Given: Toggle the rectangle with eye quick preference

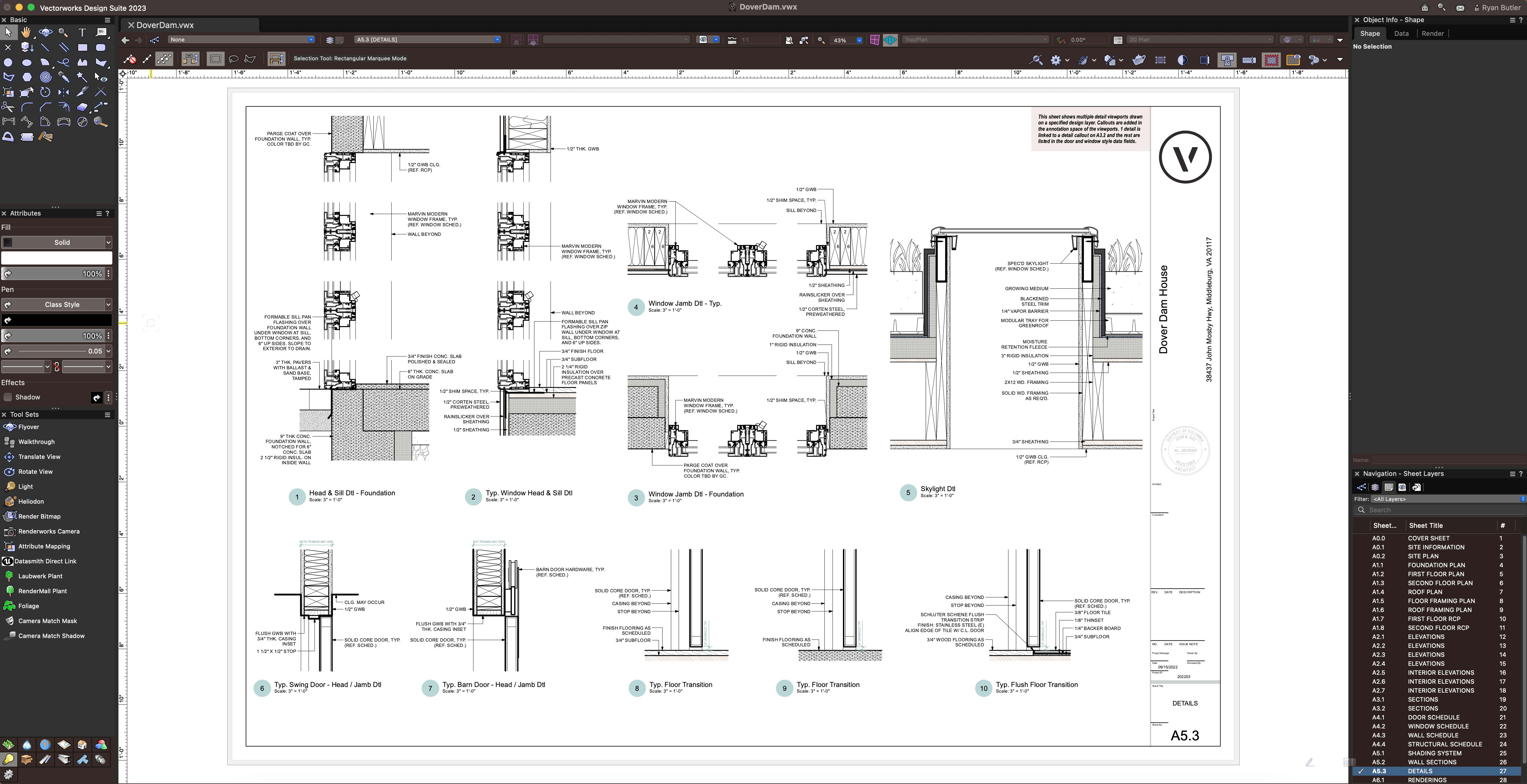Looking at the screenshot, I should [x=1293, y=60].
